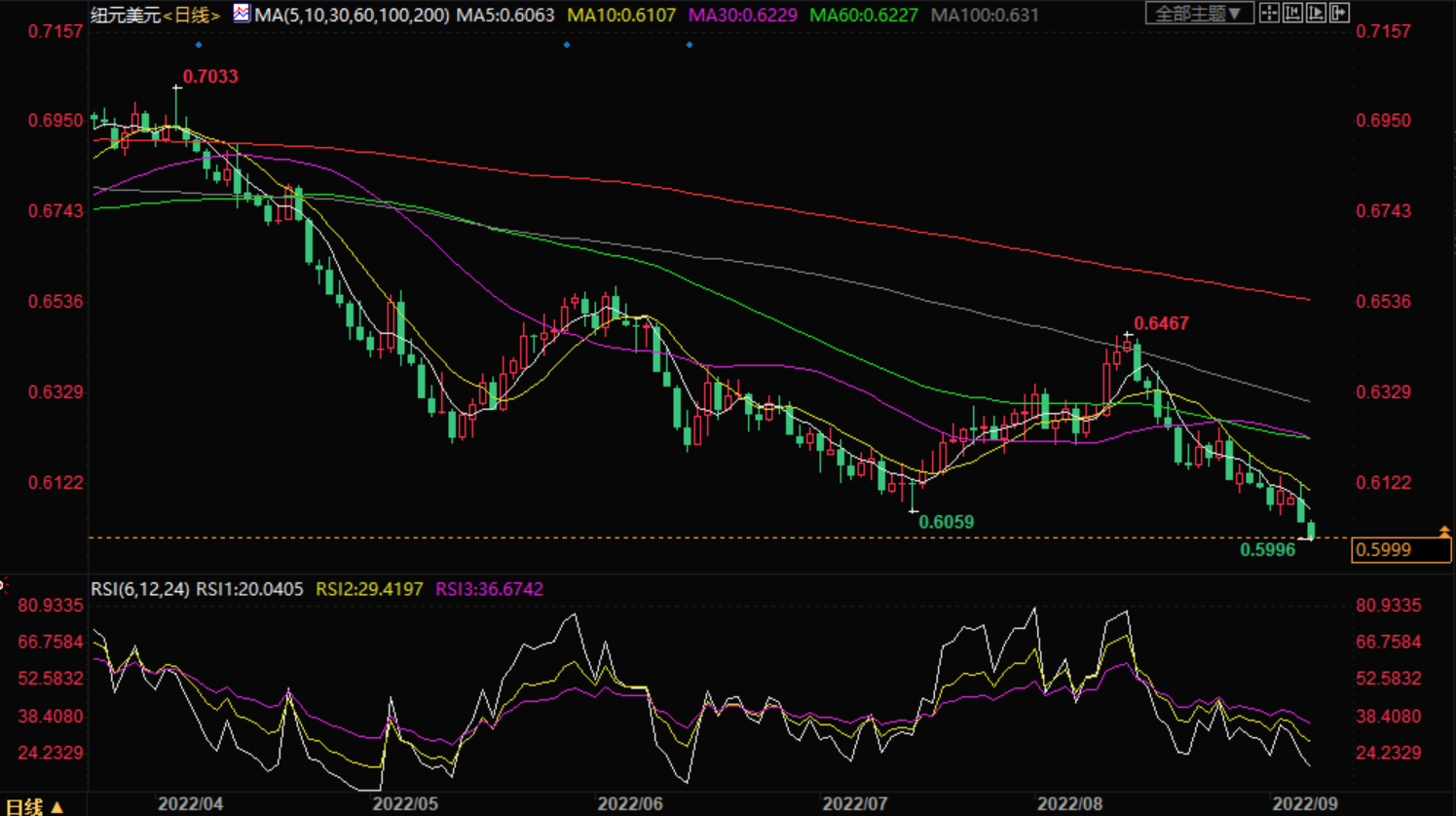Click the blue event dot below MA10 label
This screenshot has height=816, width=1456.
click(567, 45)
